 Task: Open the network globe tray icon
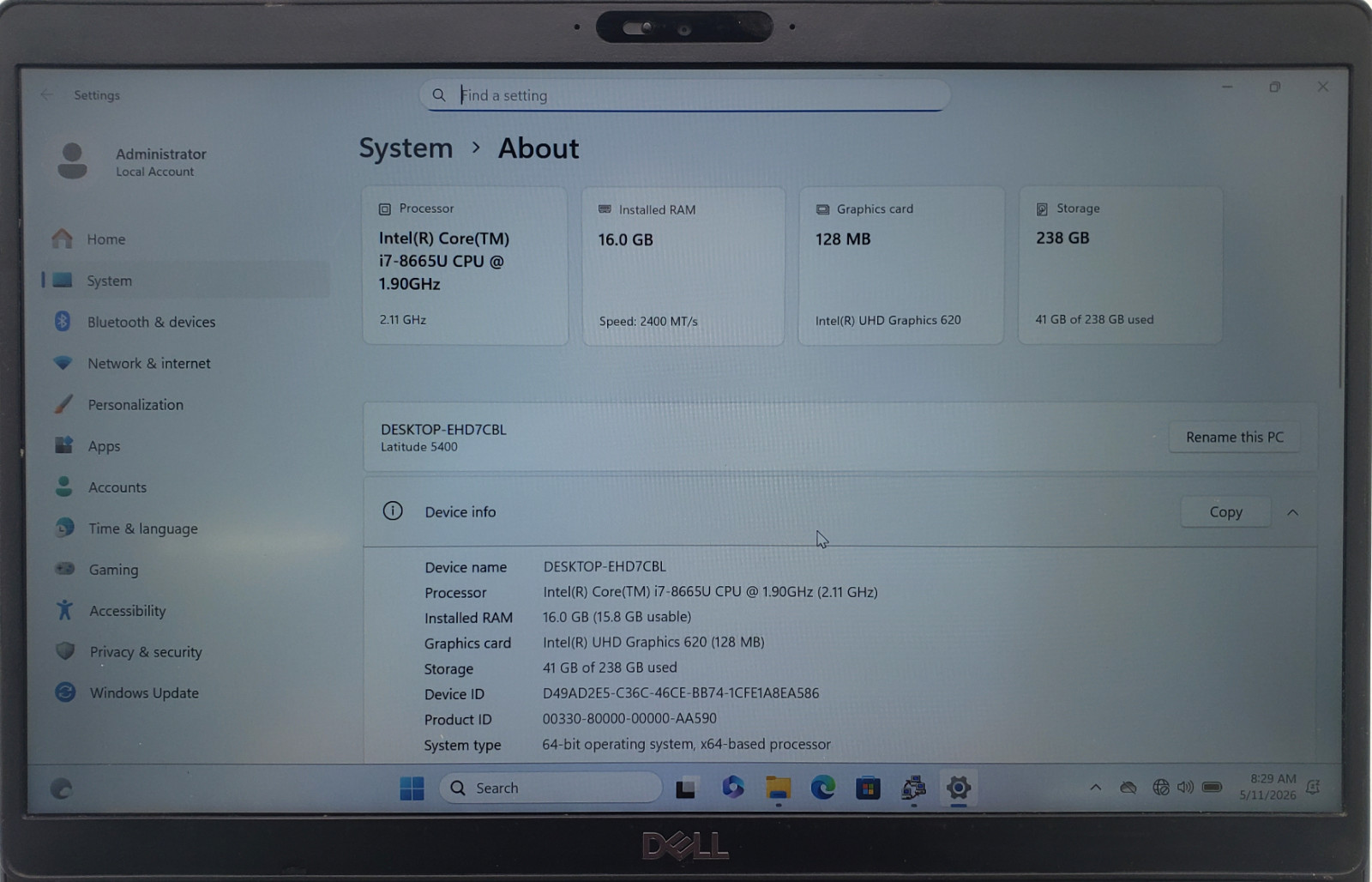click(x=1161, y=787)
